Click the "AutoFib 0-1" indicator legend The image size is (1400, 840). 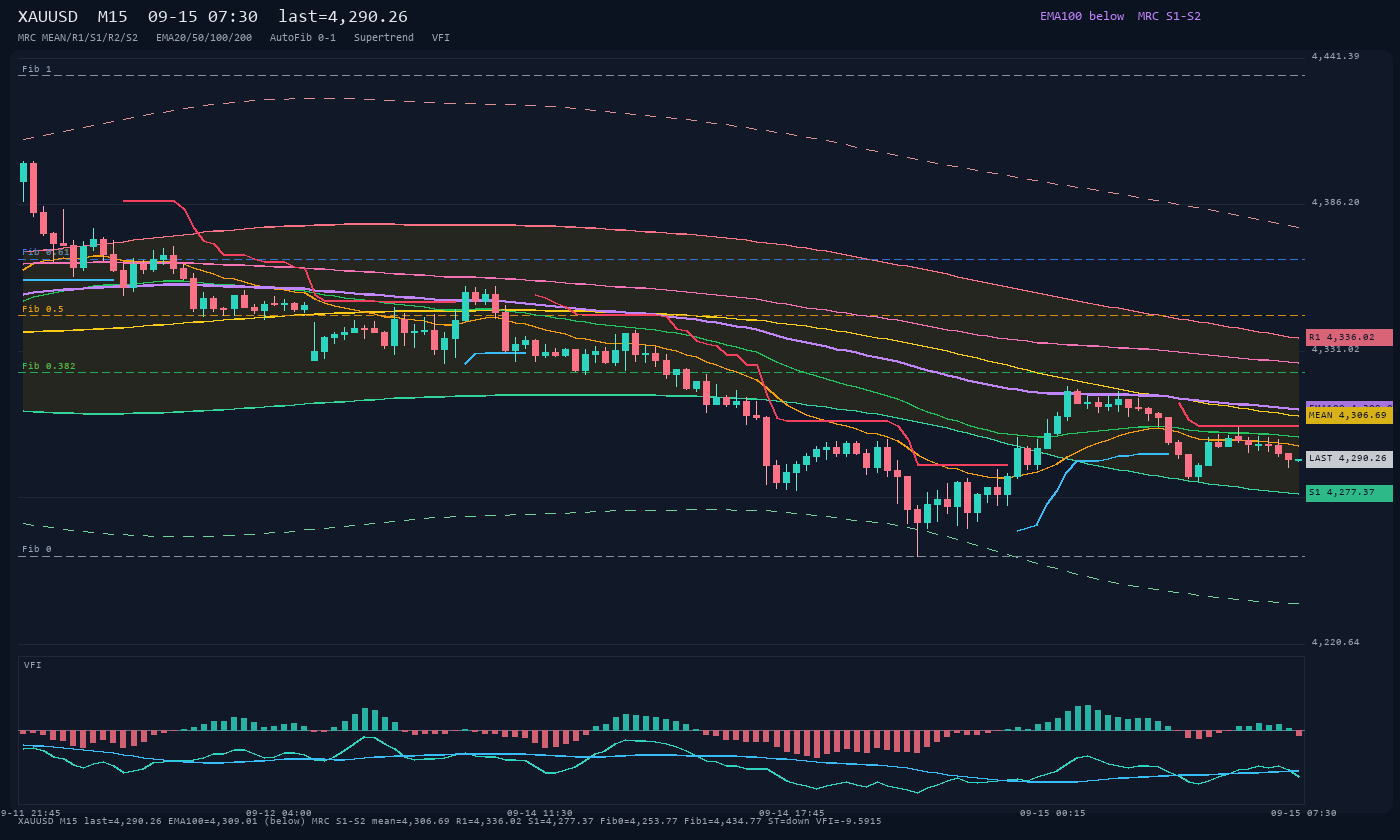[303, 38]
